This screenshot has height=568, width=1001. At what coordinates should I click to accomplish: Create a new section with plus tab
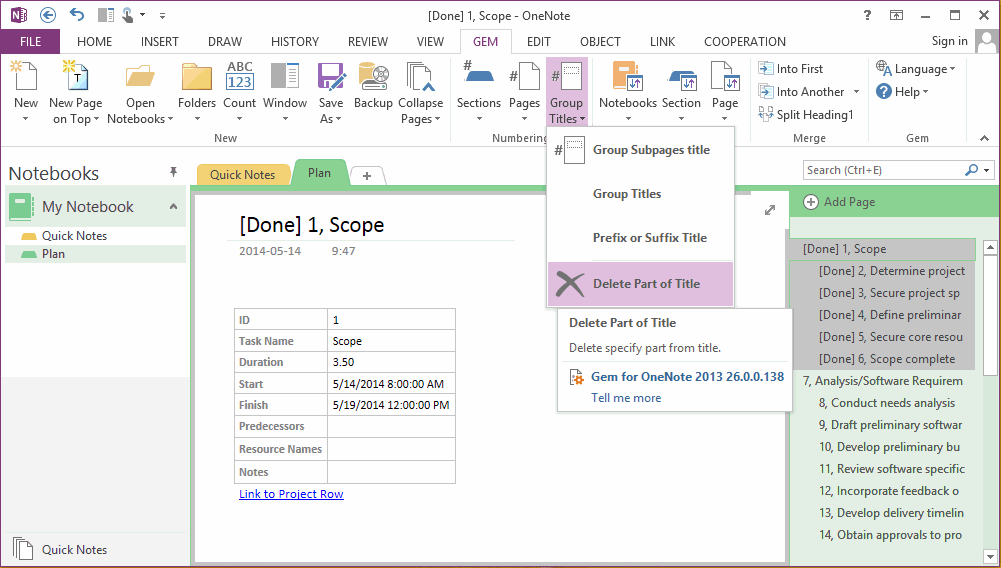(366, 176)
